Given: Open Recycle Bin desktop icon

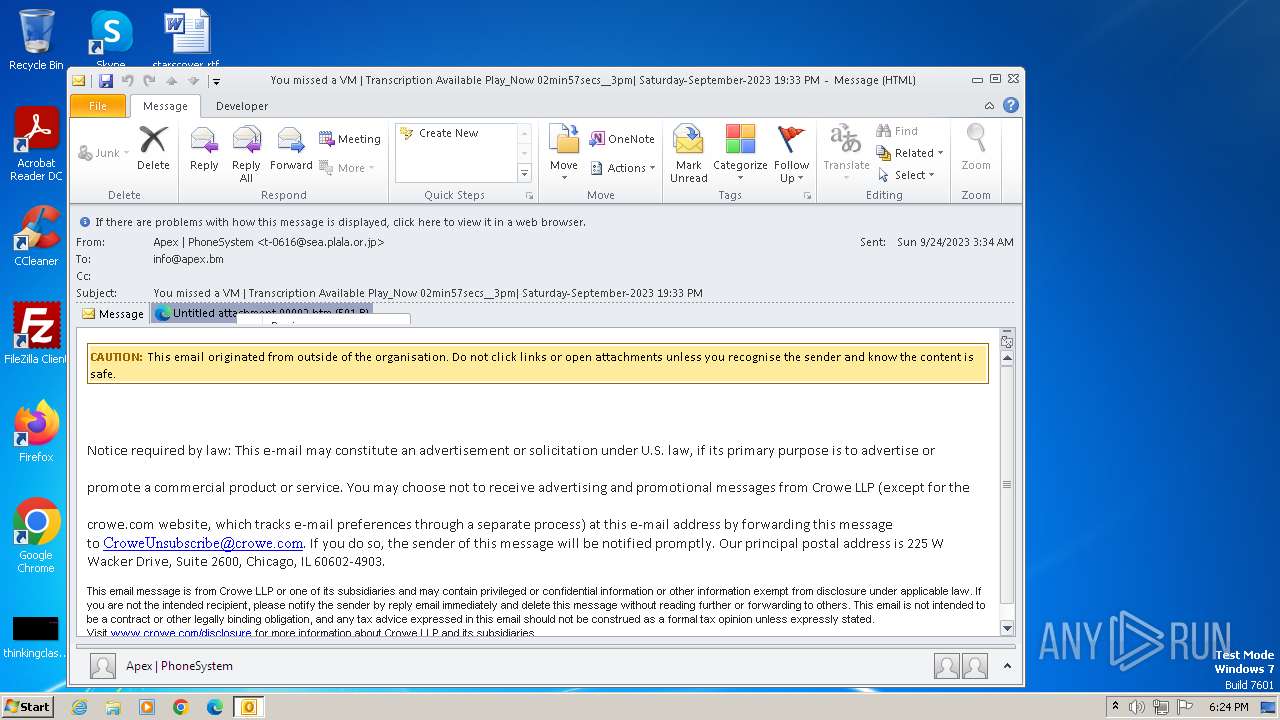Looking at the screenshot, I should coord(36,40).
